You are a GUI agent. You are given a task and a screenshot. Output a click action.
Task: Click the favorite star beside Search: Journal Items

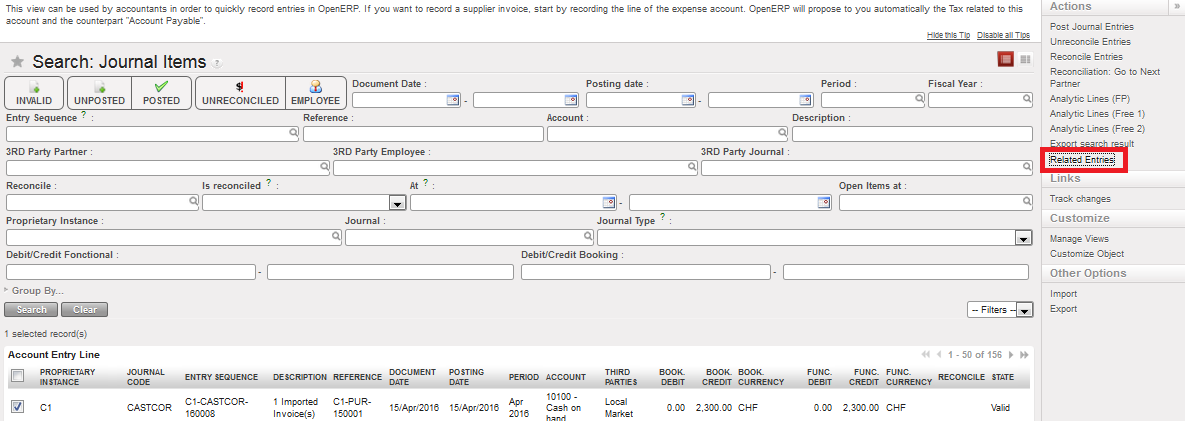coord(17,62)
